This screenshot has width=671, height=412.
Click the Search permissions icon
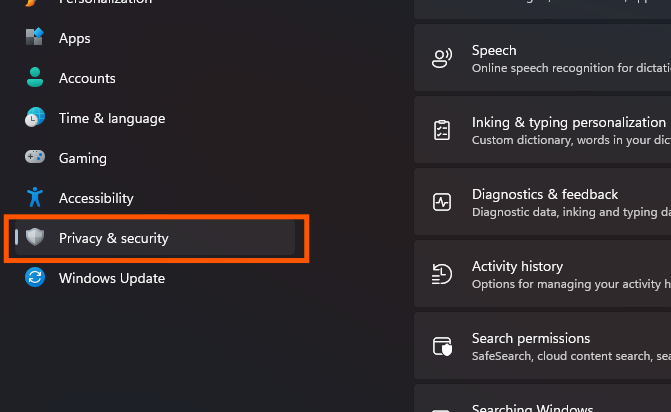tap(442, 346)
